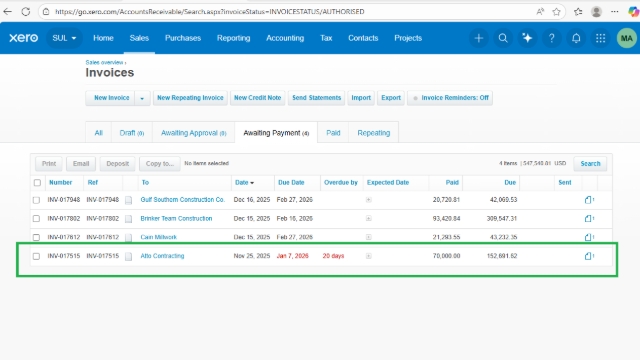Image resolution: width=640 pixels, height=360 pixels.
Task: Reload the page with refresh icon
Action: tap(26, 11)
